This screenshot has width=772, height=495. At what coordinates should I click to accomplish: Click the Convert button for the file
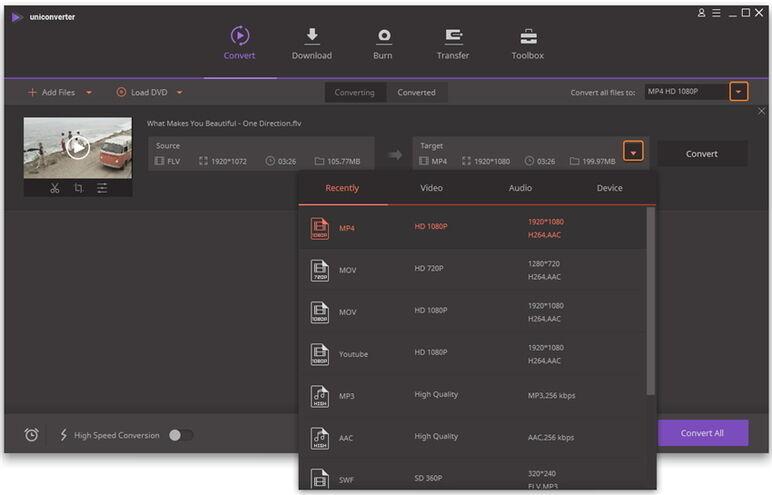(701, 154)
